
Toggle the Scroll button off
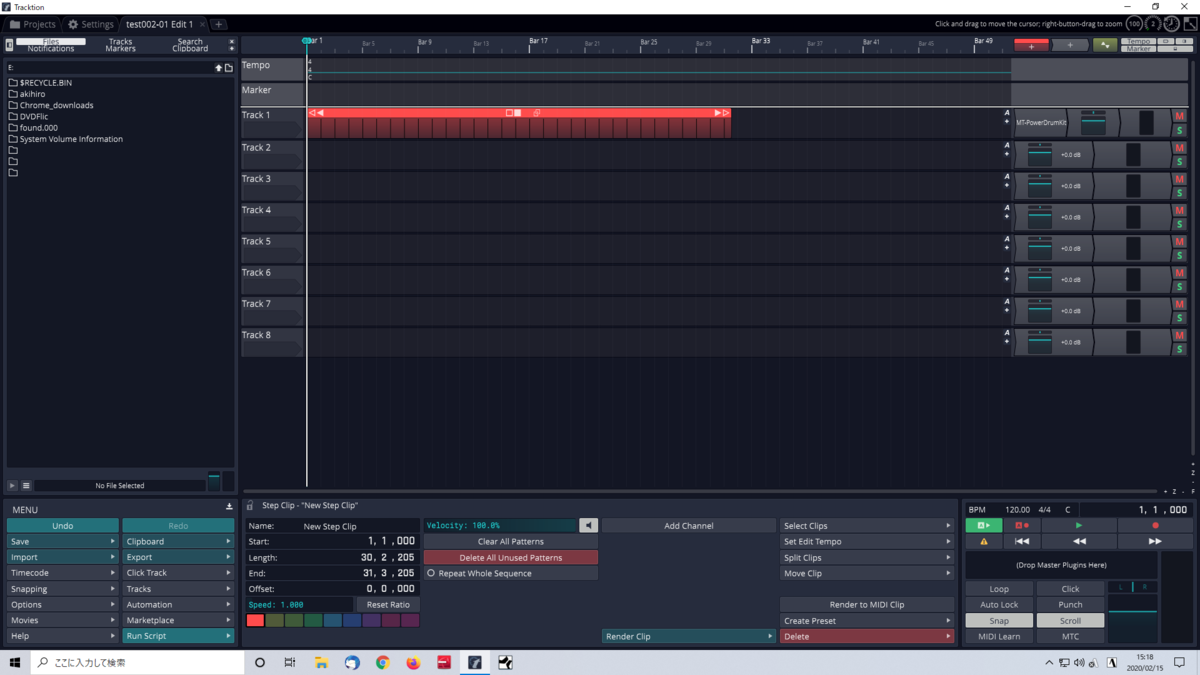(x=1070, y=620)
